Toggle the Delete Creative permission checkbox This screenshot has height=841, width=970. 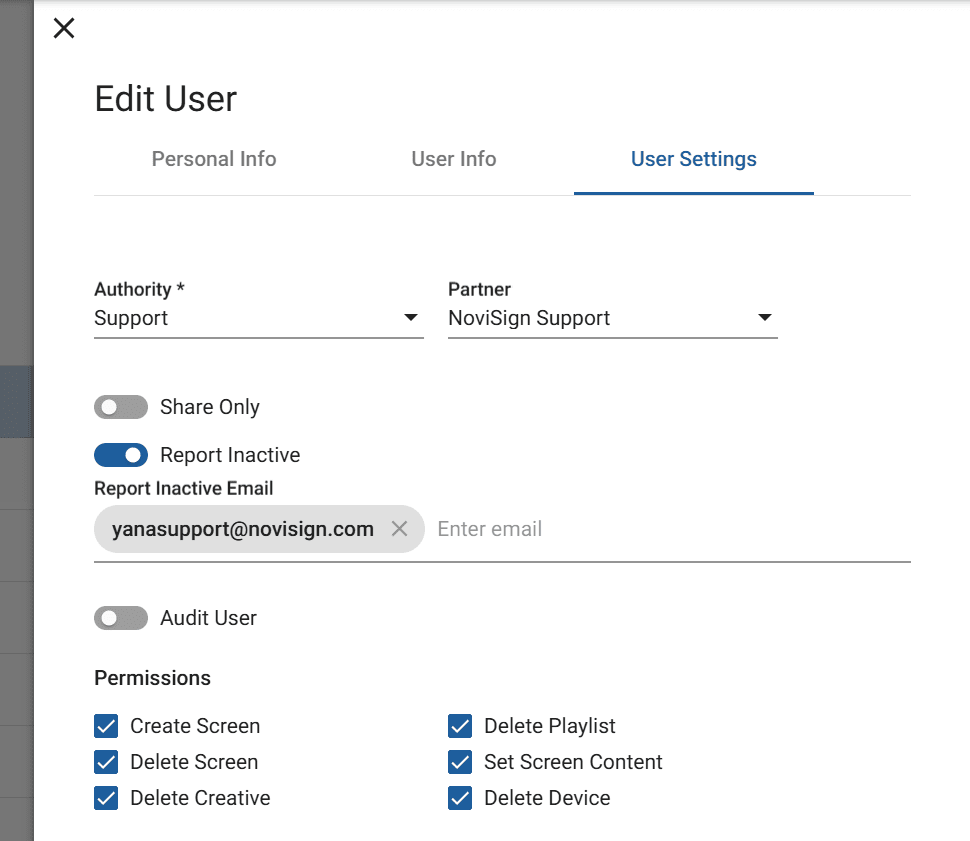pos(106,798)
